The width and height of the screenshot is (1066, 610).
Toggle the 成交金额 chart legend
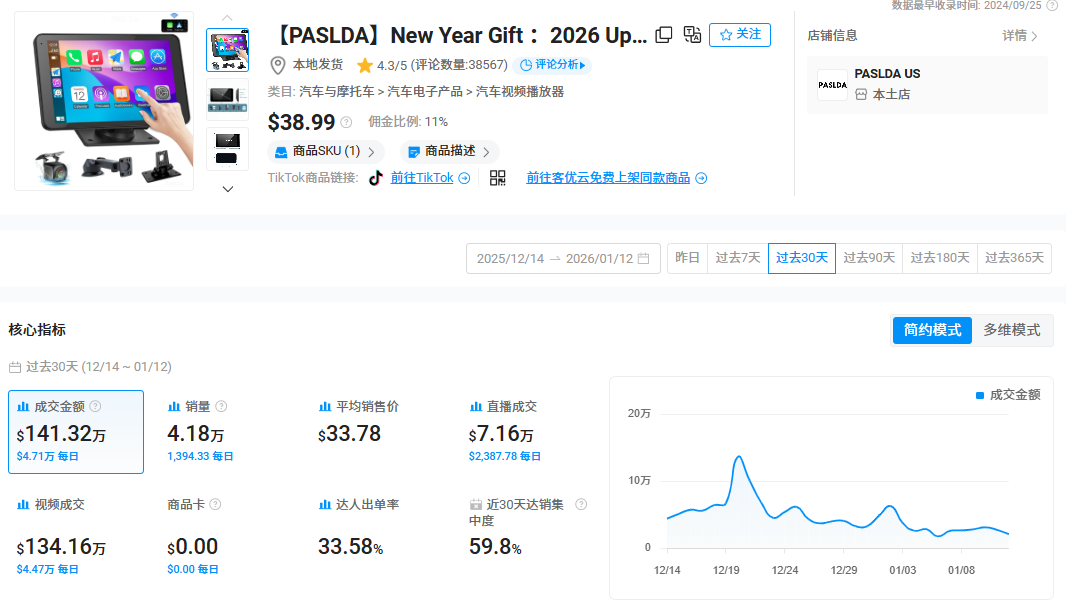pyautogui.click(x=1010, y=393)
